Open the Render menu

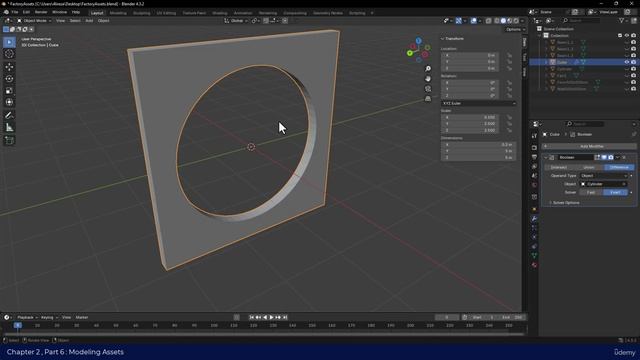pyautogui.click(x=41, y=12)
